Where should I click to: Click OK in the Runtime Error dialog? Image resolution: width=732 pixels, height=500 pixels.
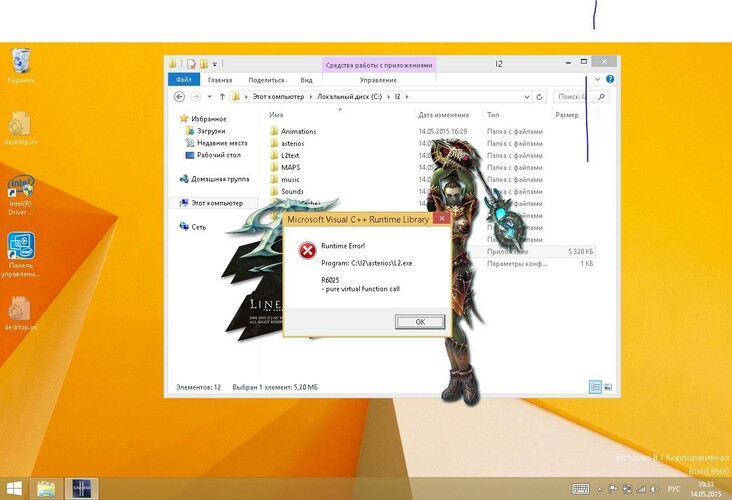tap(420, 322)
